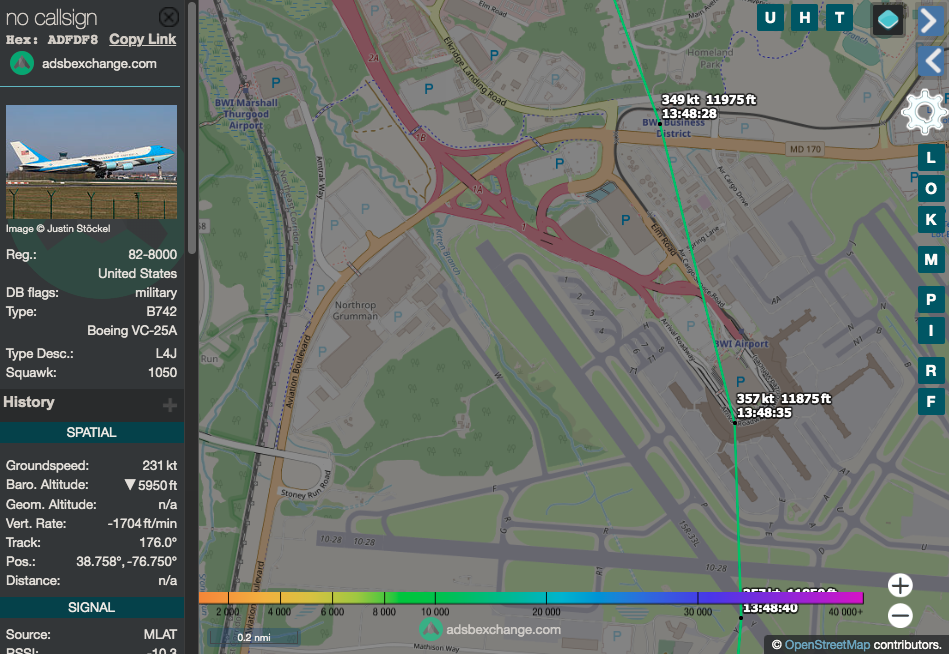Click the 13:48:40 track point label
949x654 pixels.
pyautogui.click(x=770, y=608)
